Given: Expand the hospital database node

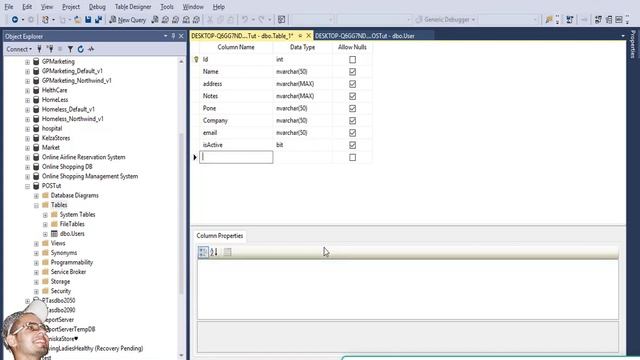Looking at the screenshot, I should (x=27, y=129).
